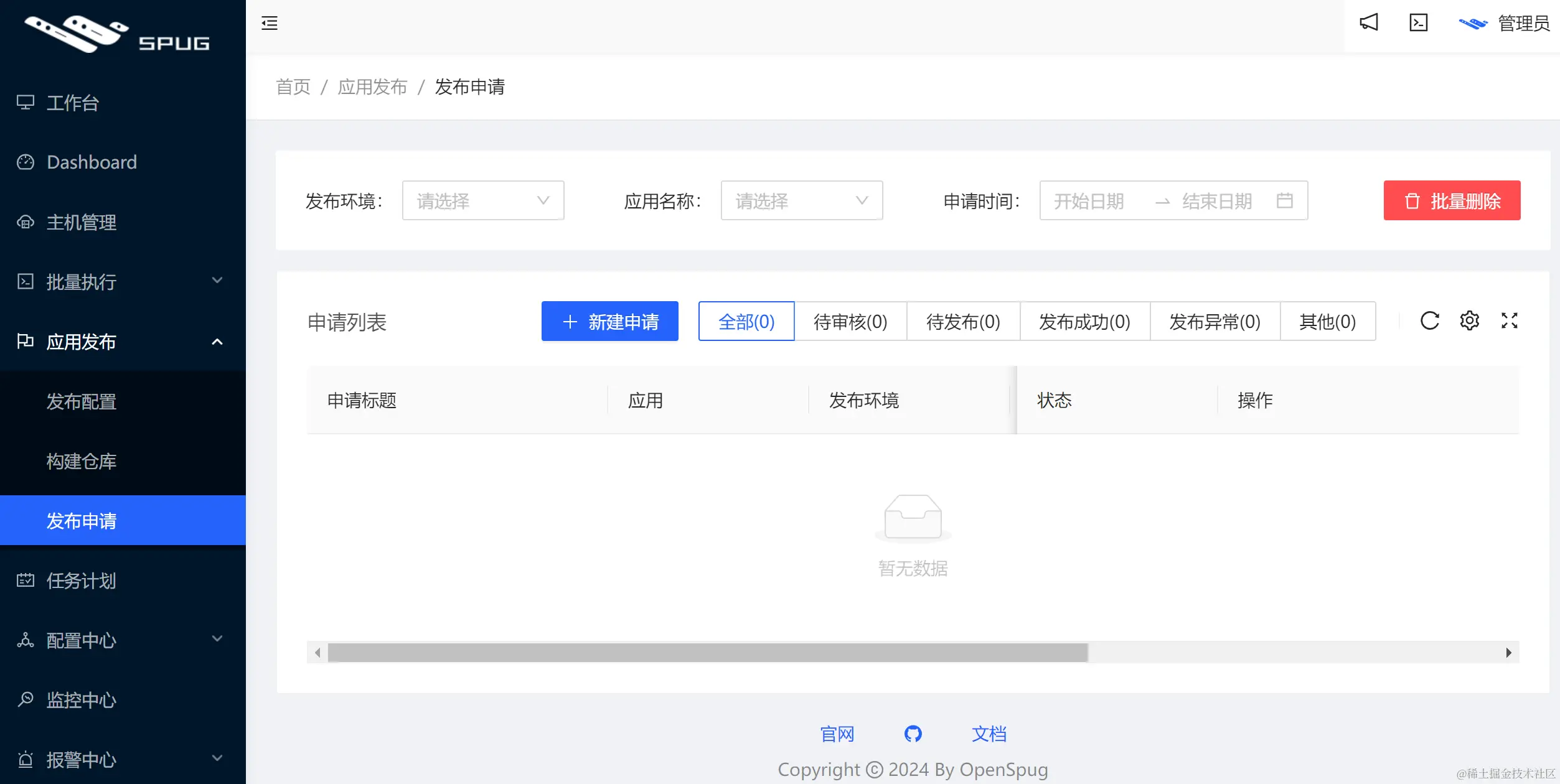Open 发布配置 in the sidebar
The image size is (1560, 784).
click(82, 401)
